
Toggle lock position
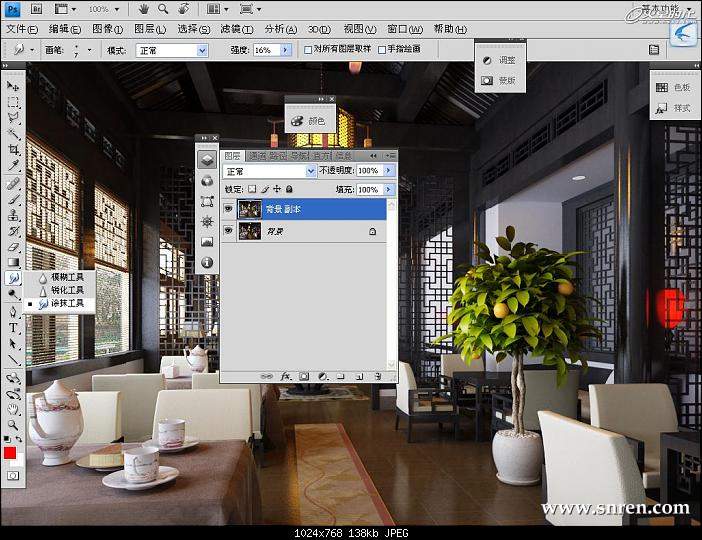coord(277,189)
